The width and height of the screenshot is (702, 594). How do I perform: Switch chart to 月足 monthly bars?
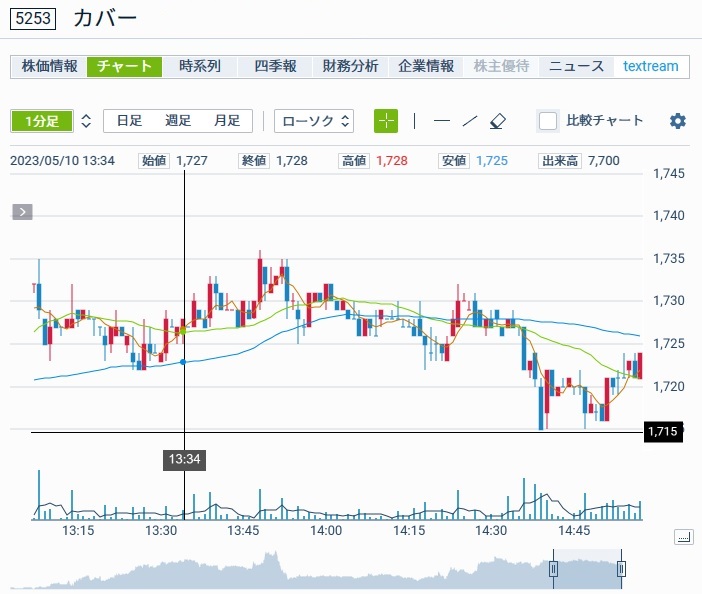[227, 121]
